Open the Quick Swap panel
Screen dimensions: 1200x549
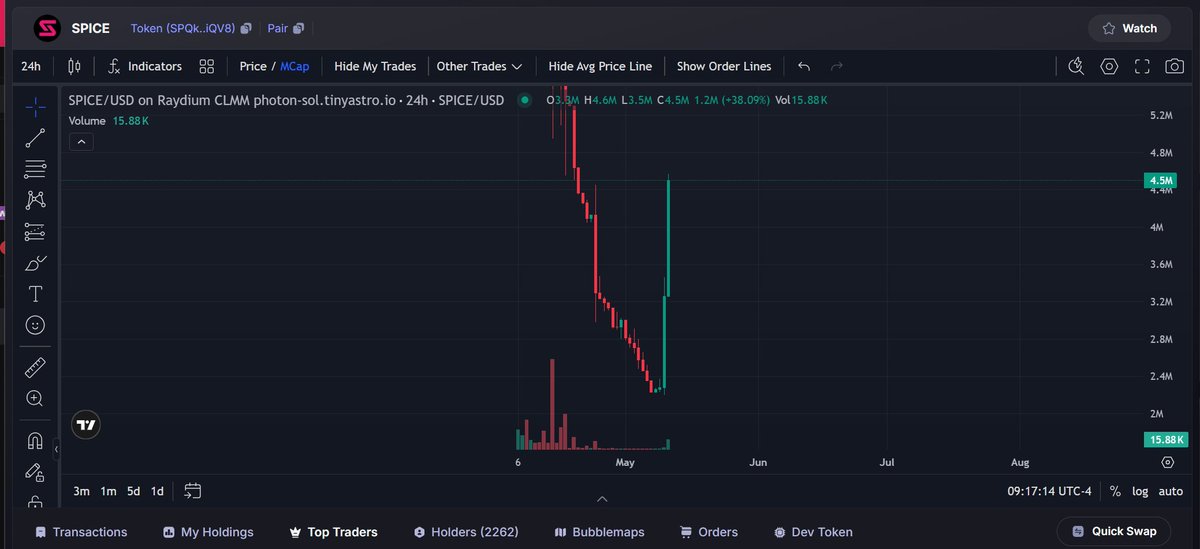(1114, 532)
